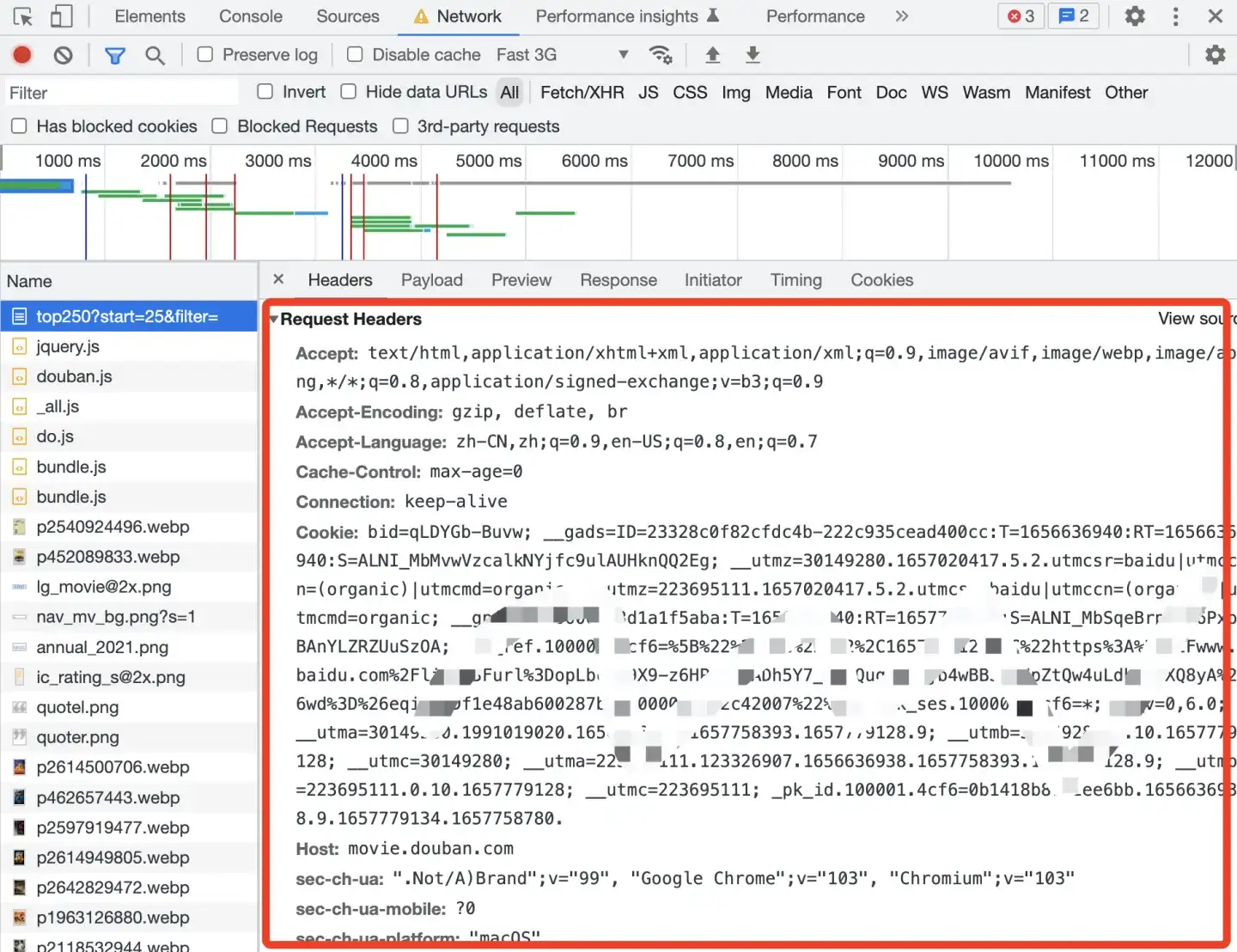The width and height of the screenshot is (1237, 952).
Task: Check 3rd-party requests
Action: pos(400,126)
